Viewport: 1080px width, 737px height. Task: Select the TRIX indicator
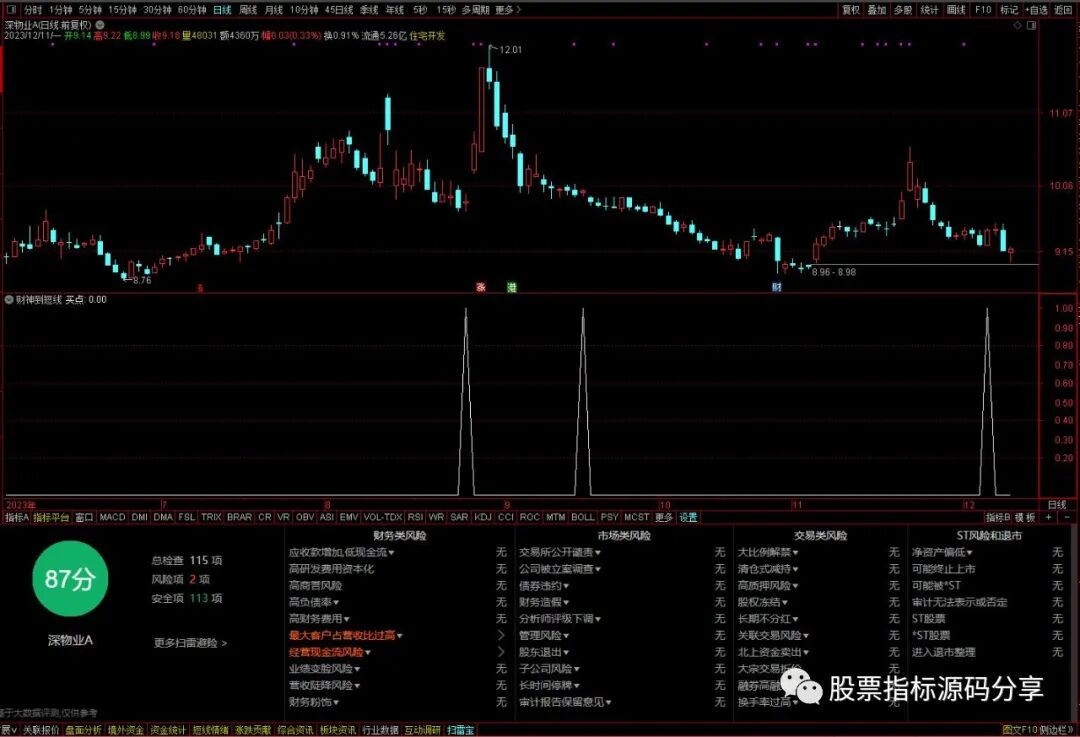(x=211, y=517)
